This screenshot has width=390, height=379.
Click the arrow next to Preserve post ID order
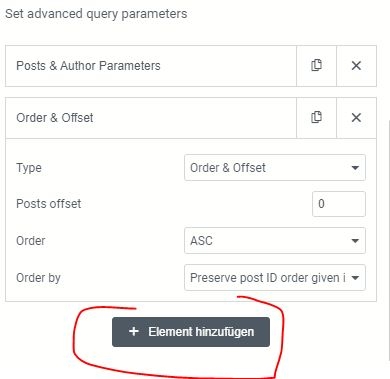click(x=355, y=278)
